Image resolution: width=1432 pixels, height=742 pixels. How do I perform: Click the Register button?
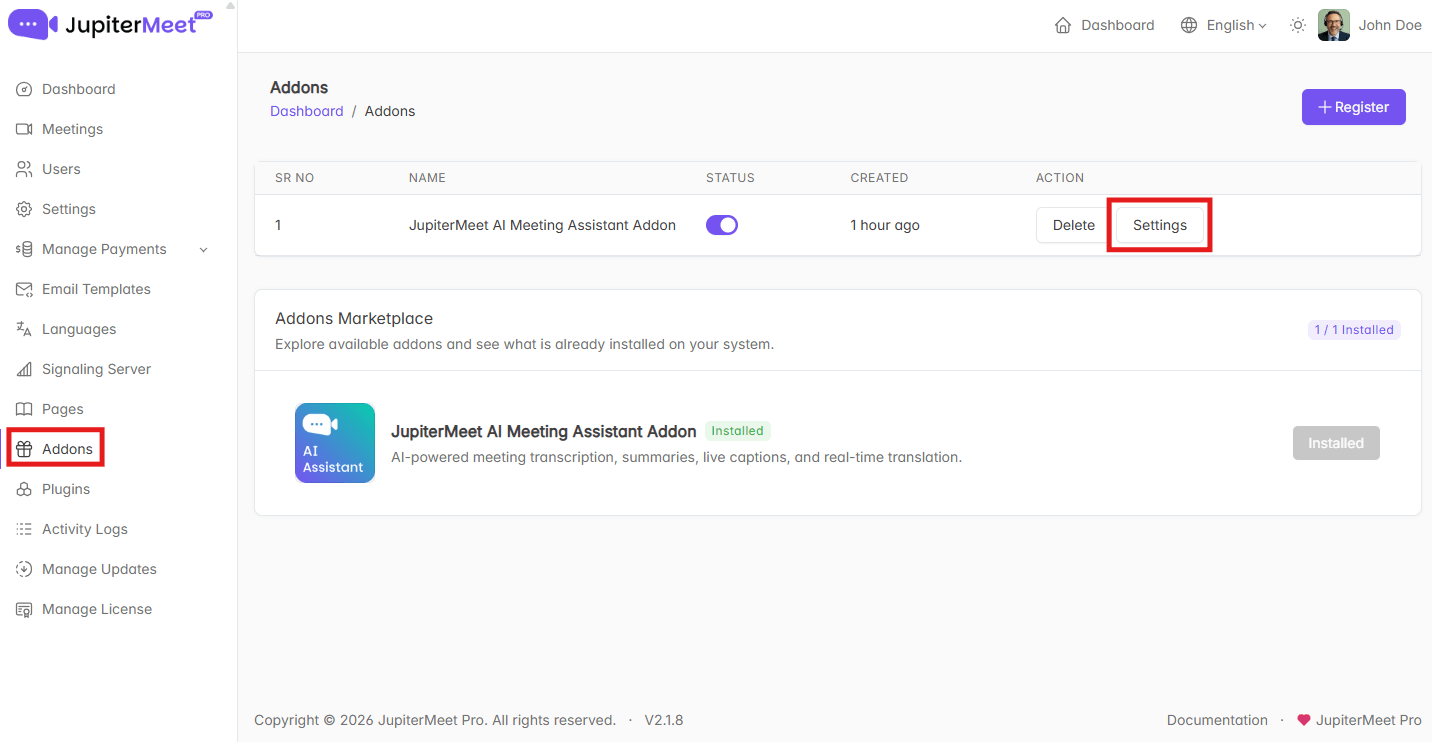point(1354,107)
